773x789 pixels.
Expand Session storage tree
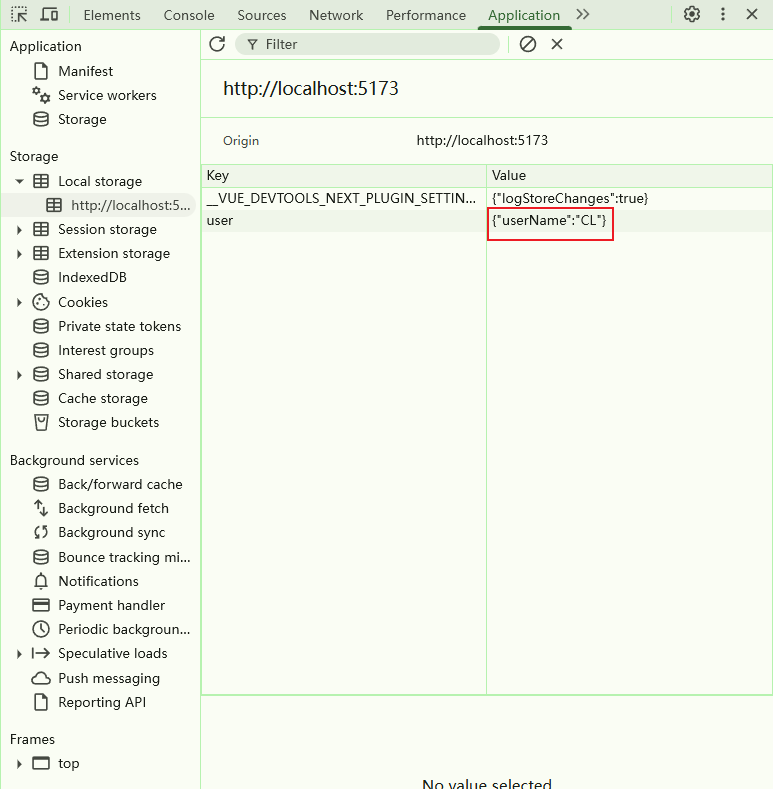pos(19,229)
